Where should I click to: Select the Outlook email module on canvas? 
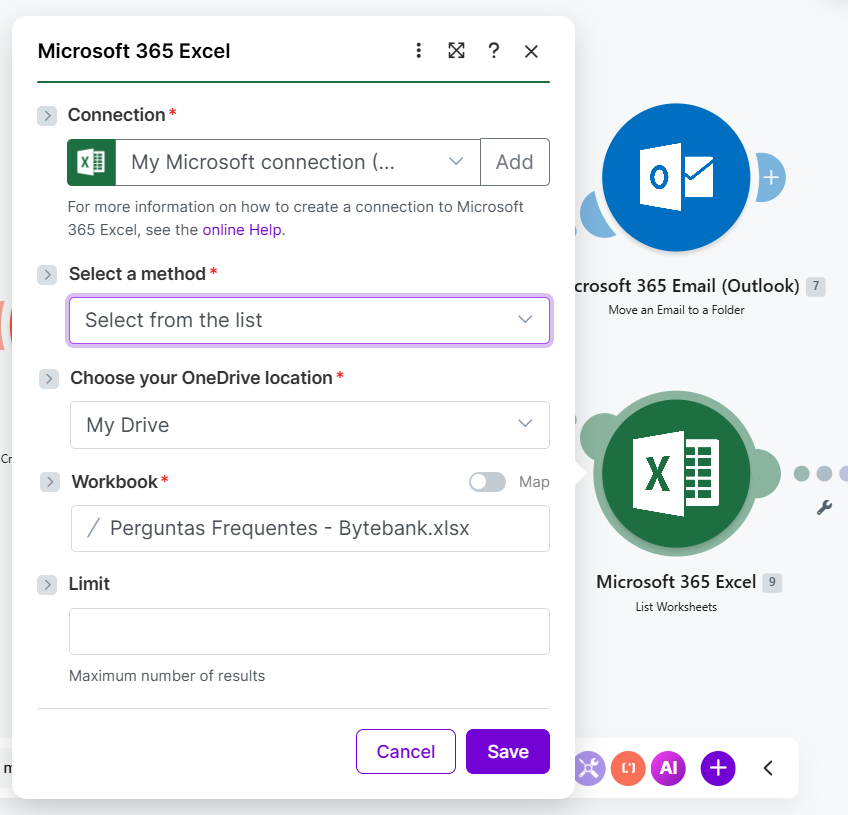click(x=676, y=177)
